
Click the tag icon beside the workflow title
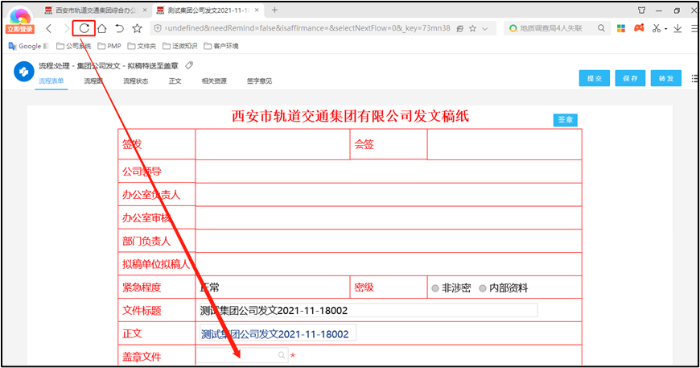click(x=189, y=65)
